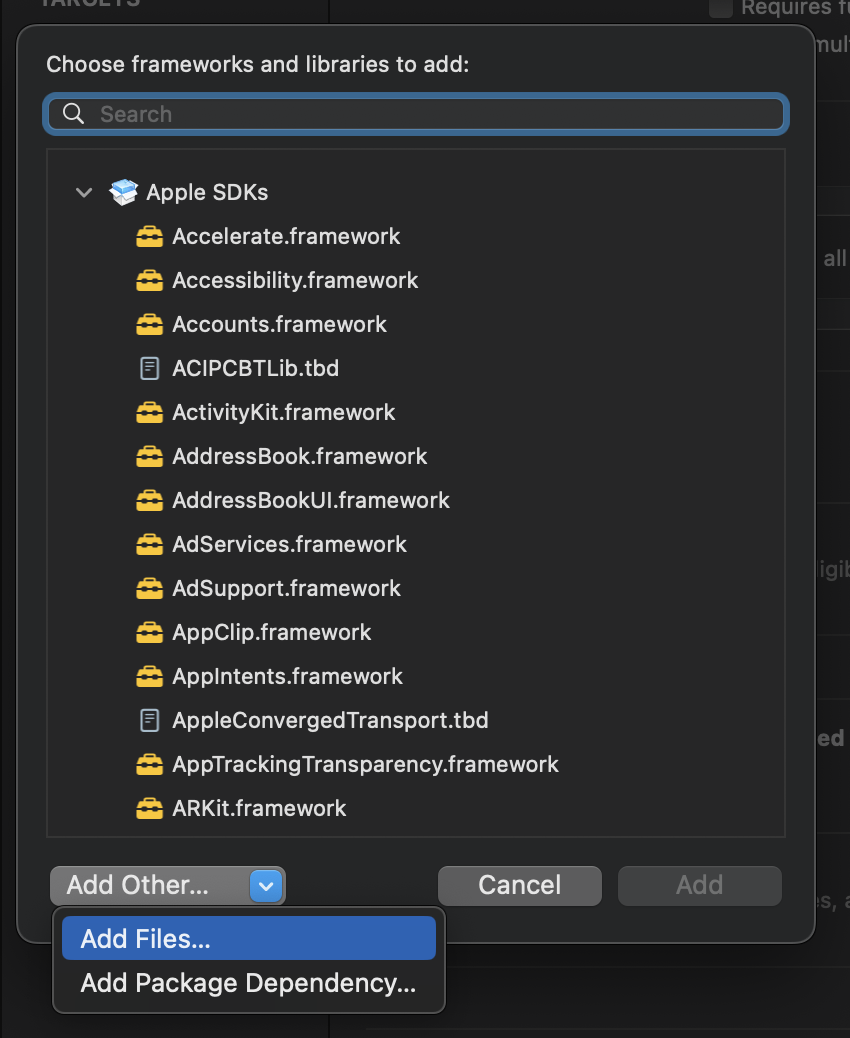Select AddressBookUI.framework in the list
Image resolution: width=850 pixels, height=1038 pixels.
pos(311,500)
